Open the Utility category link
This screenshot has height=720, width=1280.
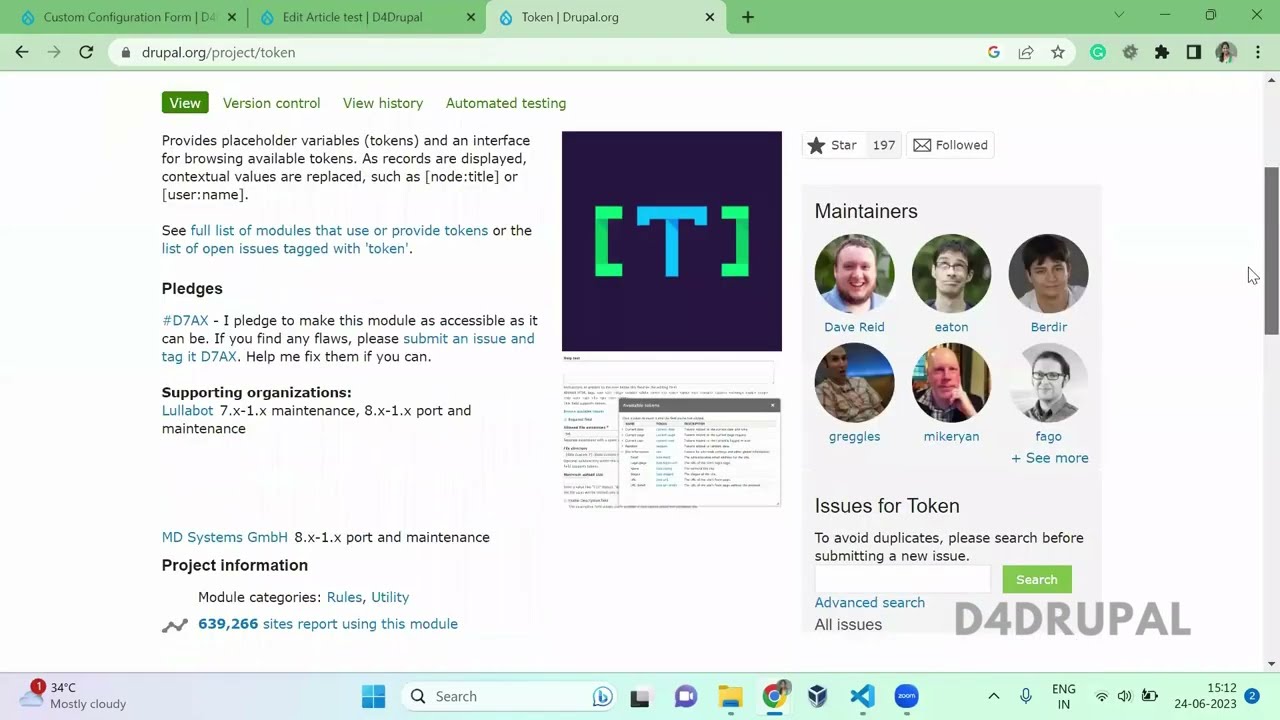390,597
